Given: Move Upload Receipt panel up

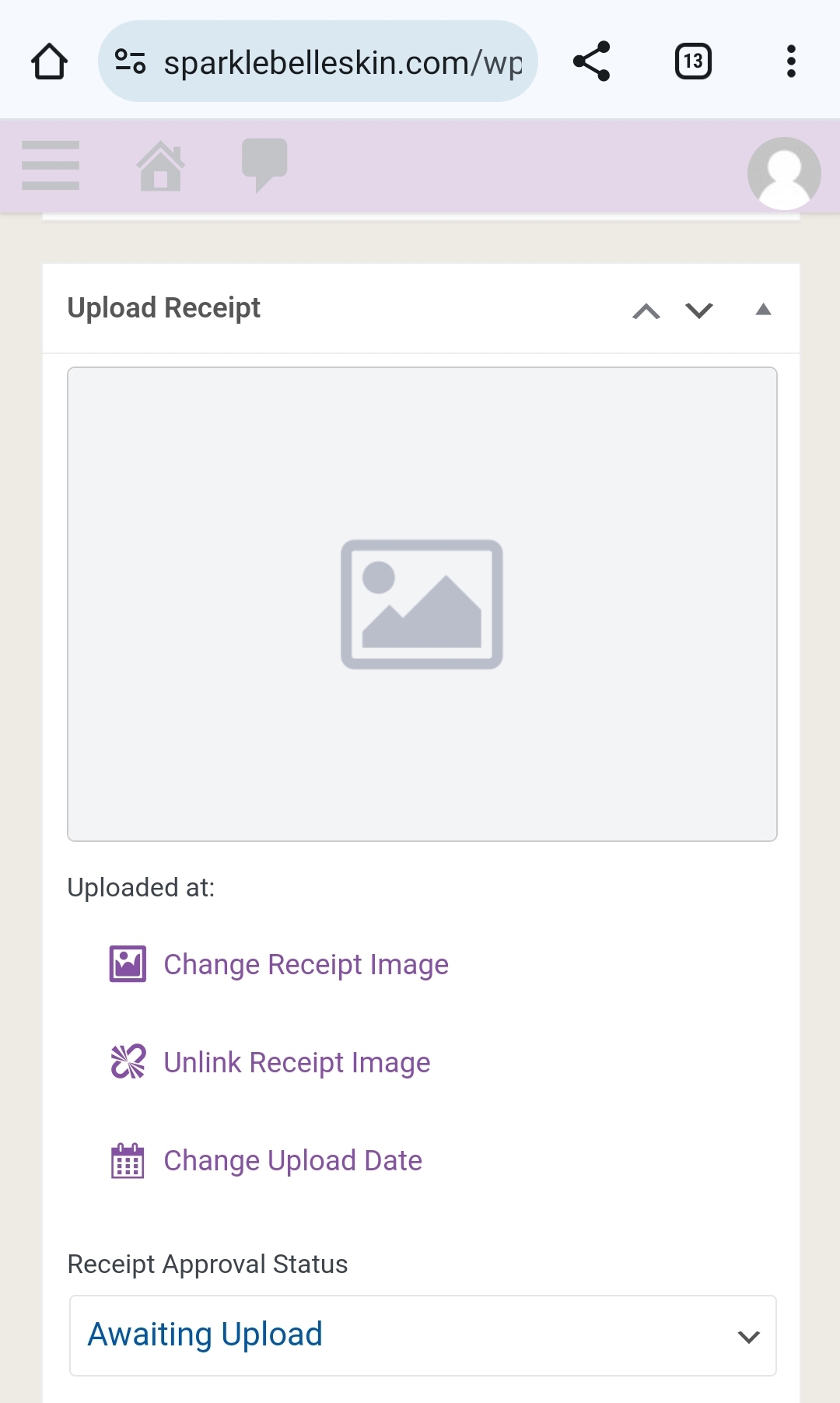Looking at the screenshot, I should pyautogui.click(x=646, y=311).
